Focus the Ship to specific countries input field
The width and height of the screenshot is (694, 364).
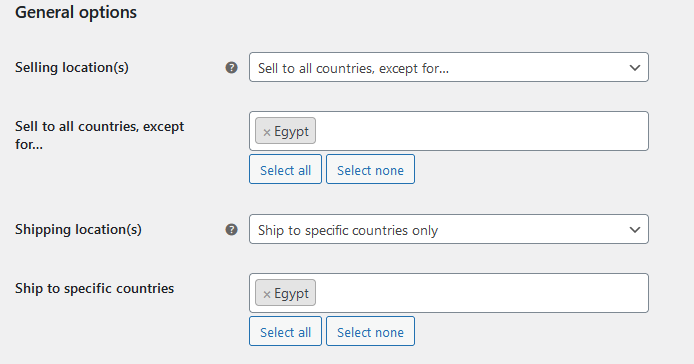pyautogui.click(x=482, y=293)
